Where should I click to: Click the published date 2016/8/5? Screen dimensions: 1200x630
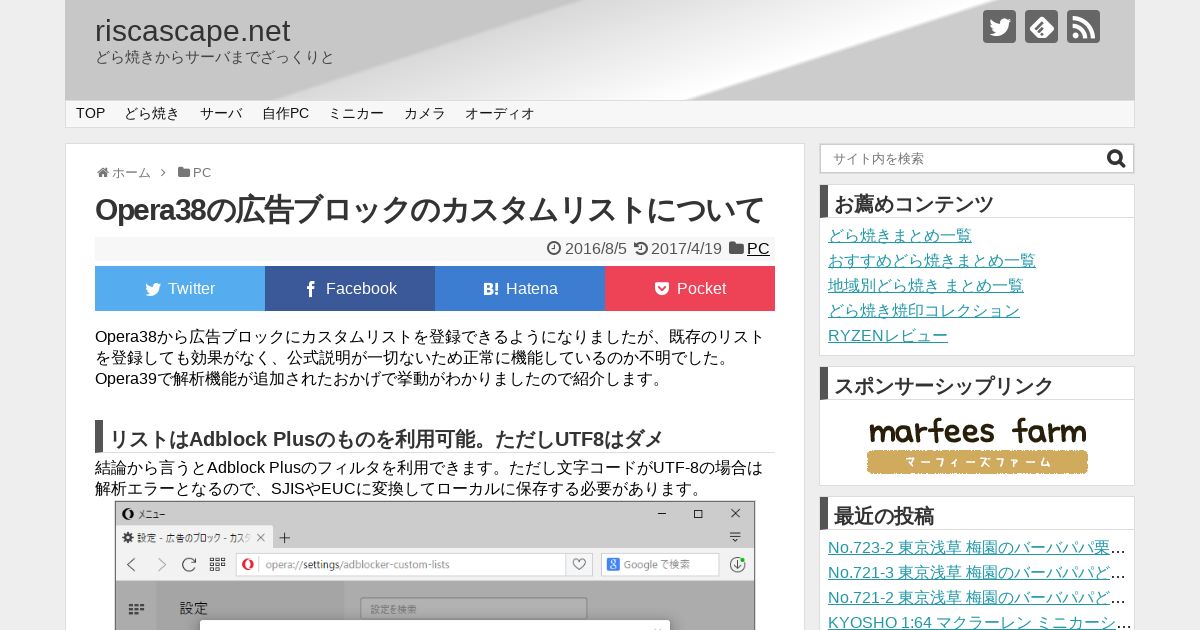[596, 248]
